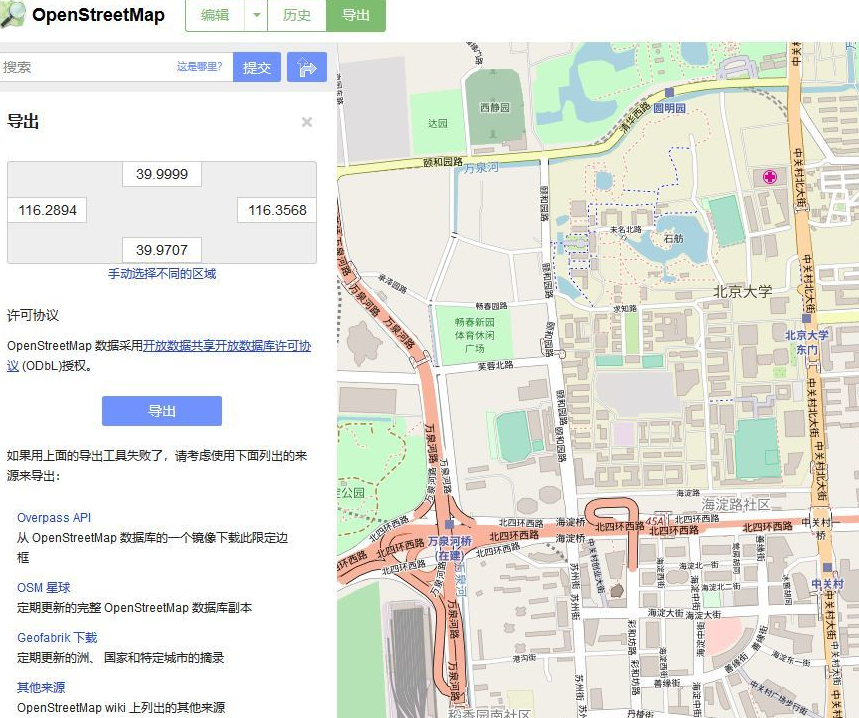Close the 导出 side panel
Screen dimensions: 859x718
click(307, 122)
